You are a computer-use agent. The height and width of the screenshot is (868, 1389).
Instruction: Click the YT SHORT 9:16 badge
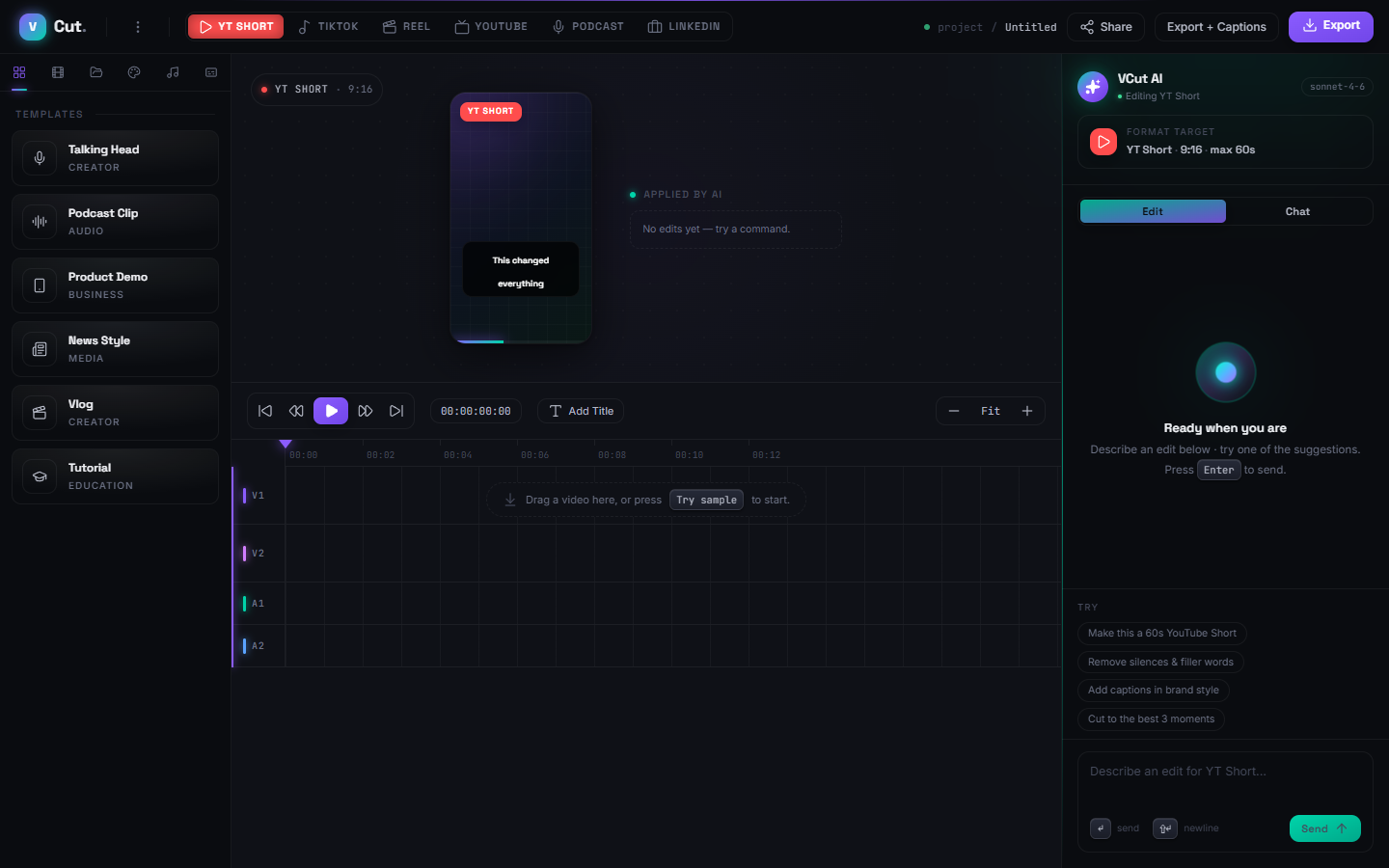pos(316,90)
